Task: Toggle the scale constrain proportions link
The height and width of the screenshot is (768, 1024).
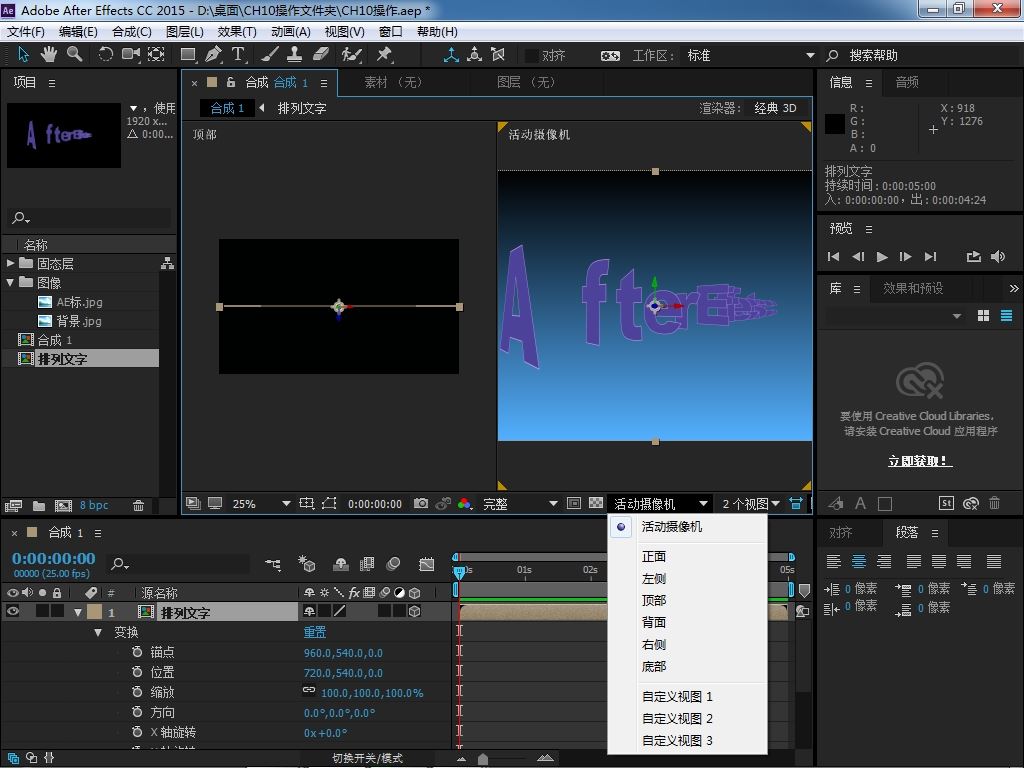Action: (309, 690)
